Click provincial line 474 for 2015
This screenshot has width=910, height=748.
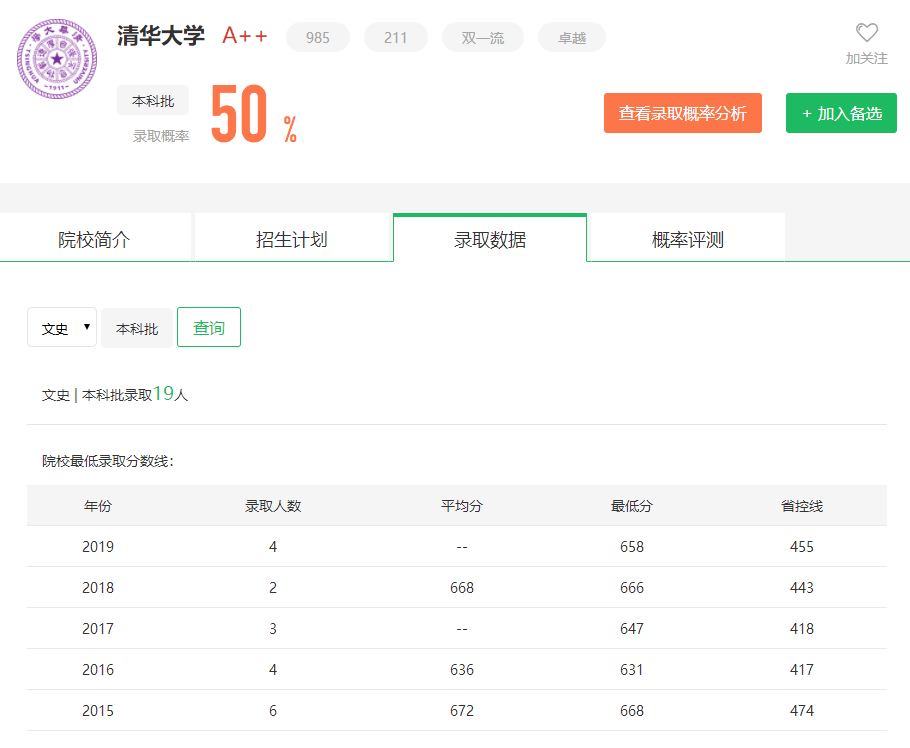pyautogui.click(x=801, y=711)
